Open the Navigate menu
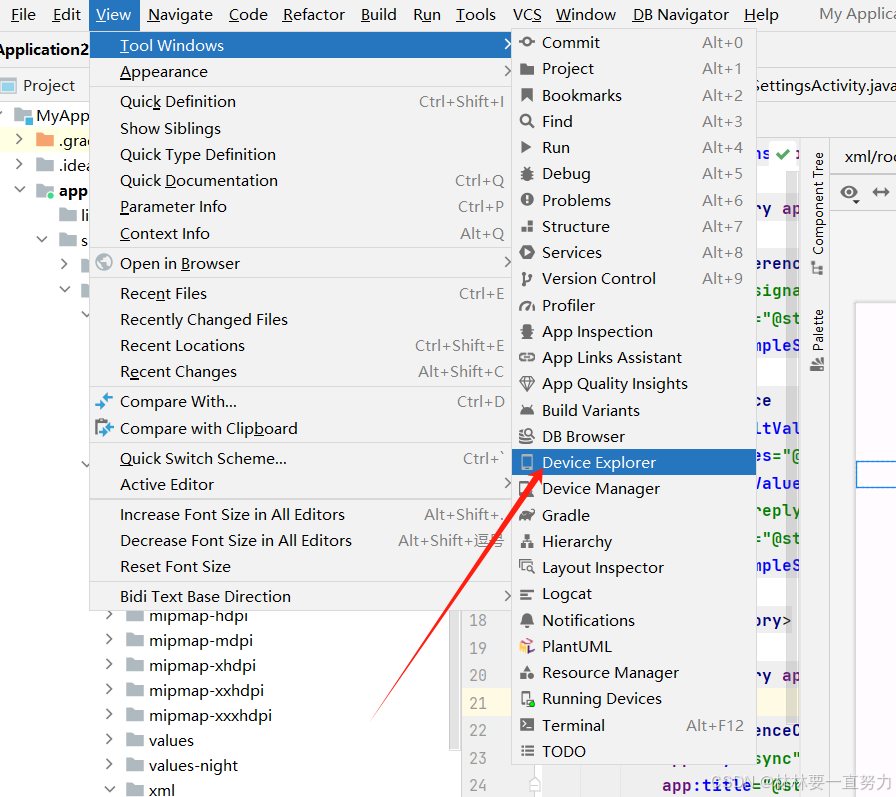The image size is (896, 797). [x=180, y=15]
